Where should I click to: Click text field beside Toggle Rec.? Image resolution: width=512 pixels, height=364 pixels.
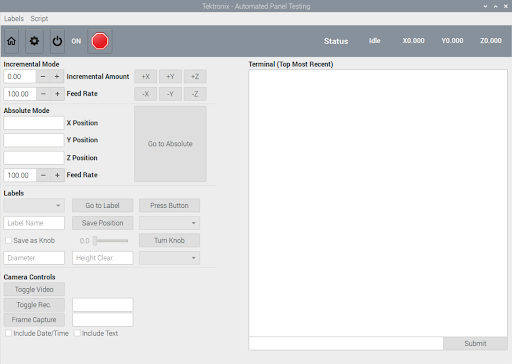102,305
